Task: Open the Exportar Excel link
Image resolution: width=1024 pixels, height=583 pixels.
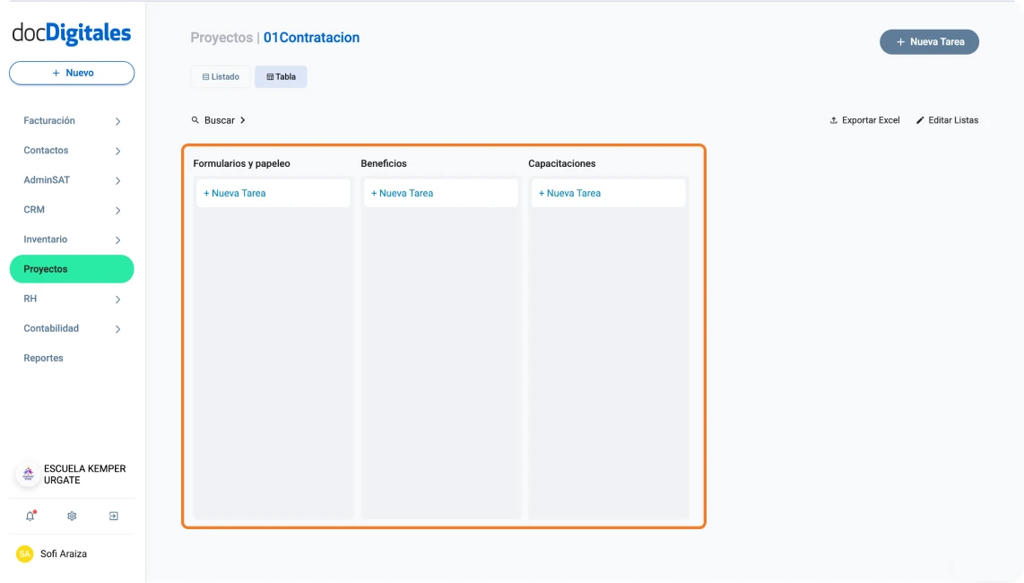Action: click(870, 120)
